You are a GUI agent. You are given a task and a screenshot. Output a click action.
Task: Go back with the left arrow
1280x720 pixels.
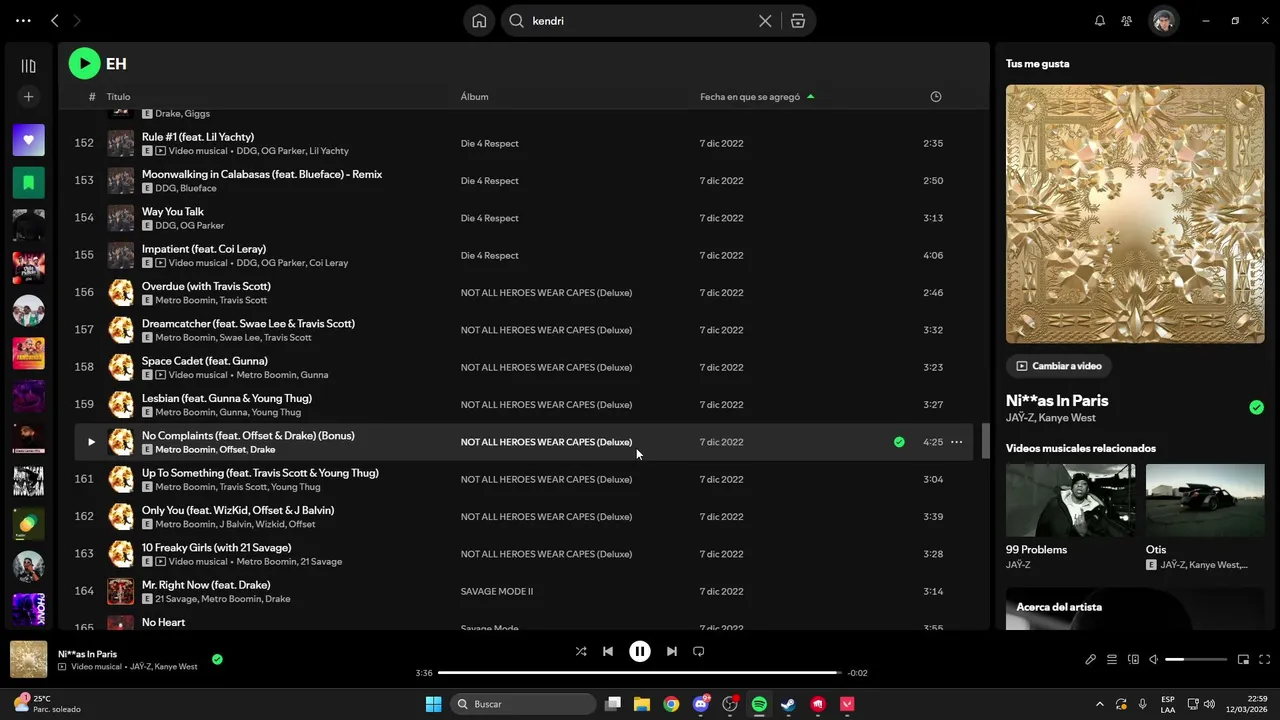point(55,20)
